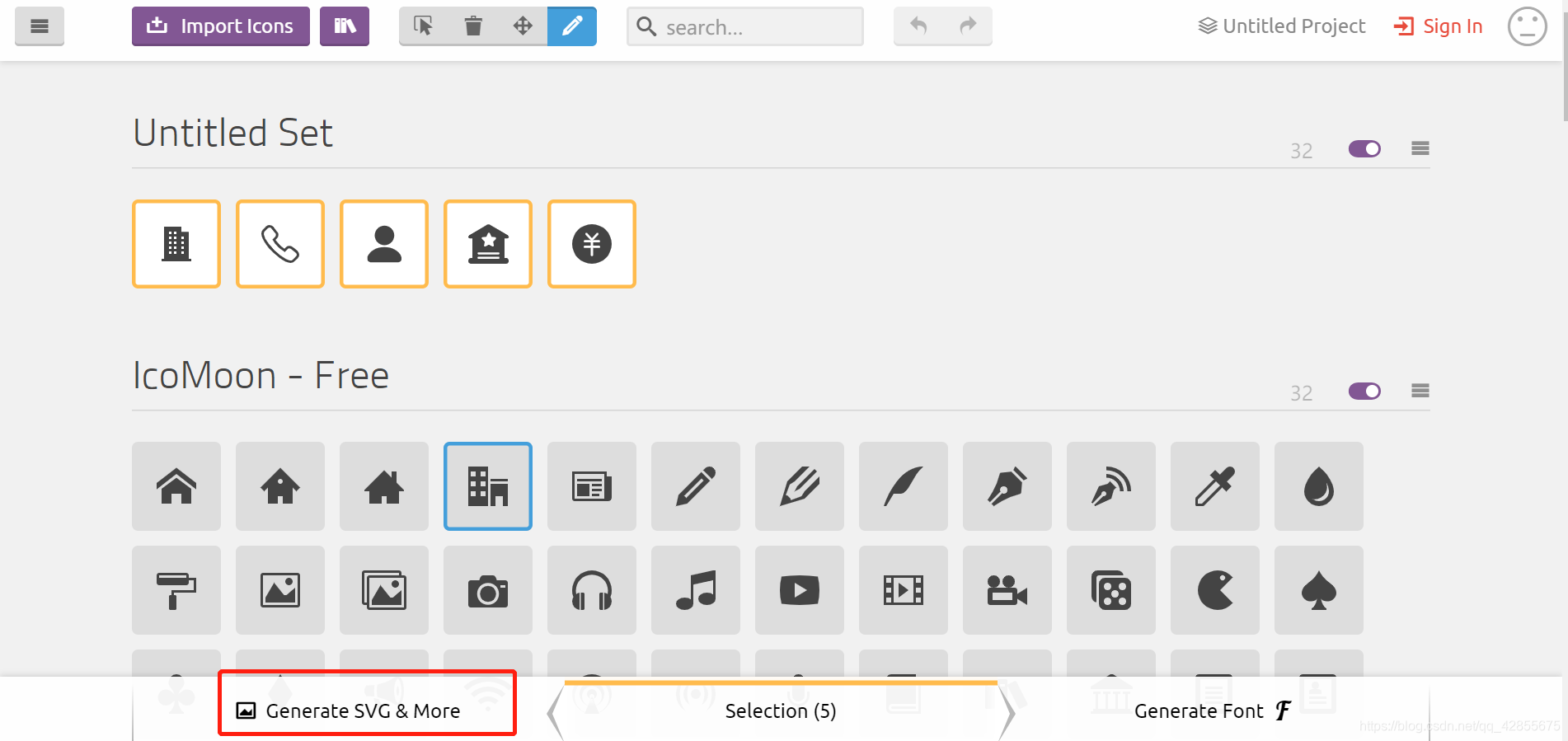Viewport: 1568px width, 741px height.
Task: Click Generate Font button
Action: tap(1212, 711)
